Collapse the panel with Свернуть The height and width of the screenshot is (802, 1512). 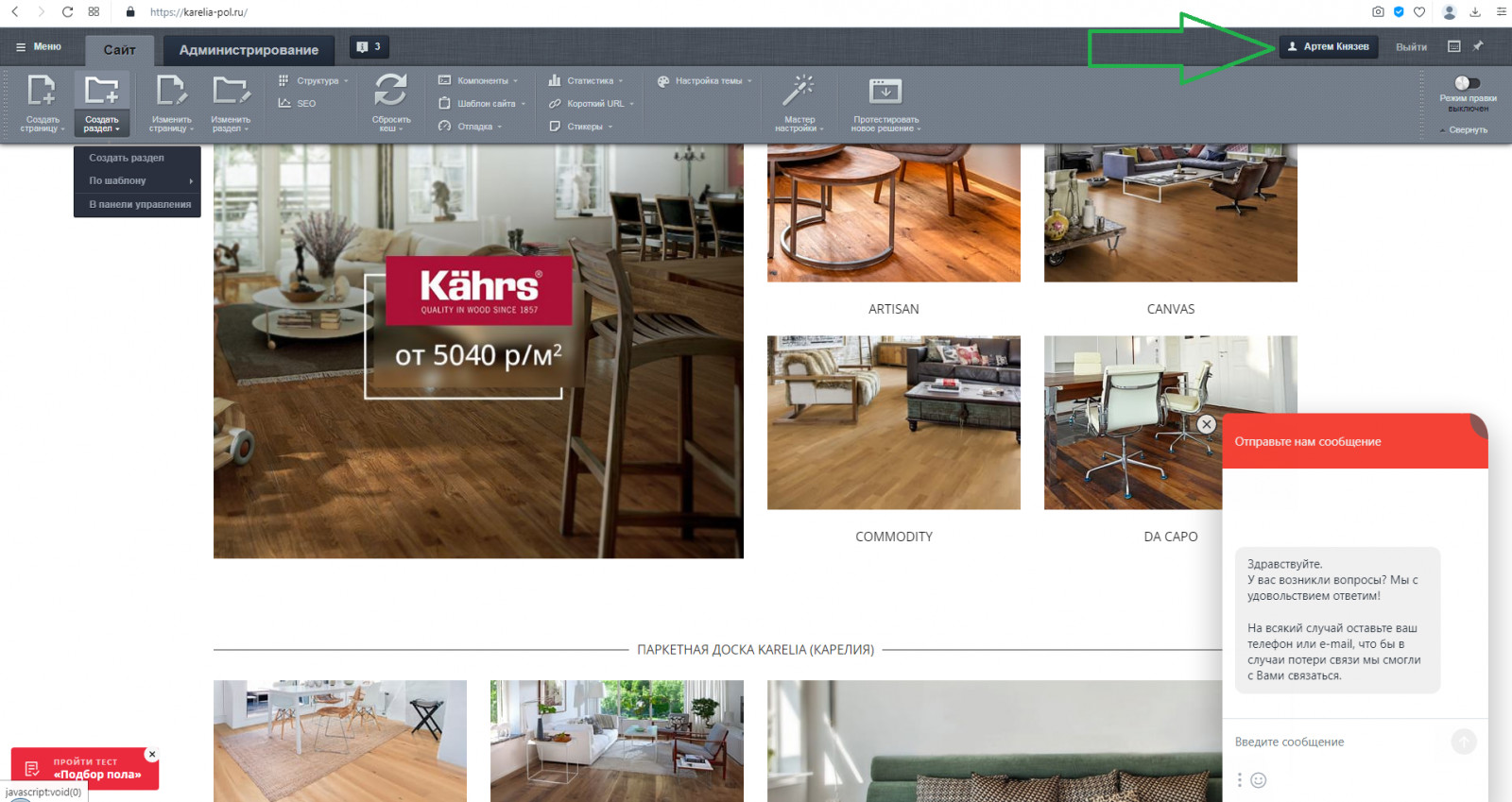pos(1464,130)
